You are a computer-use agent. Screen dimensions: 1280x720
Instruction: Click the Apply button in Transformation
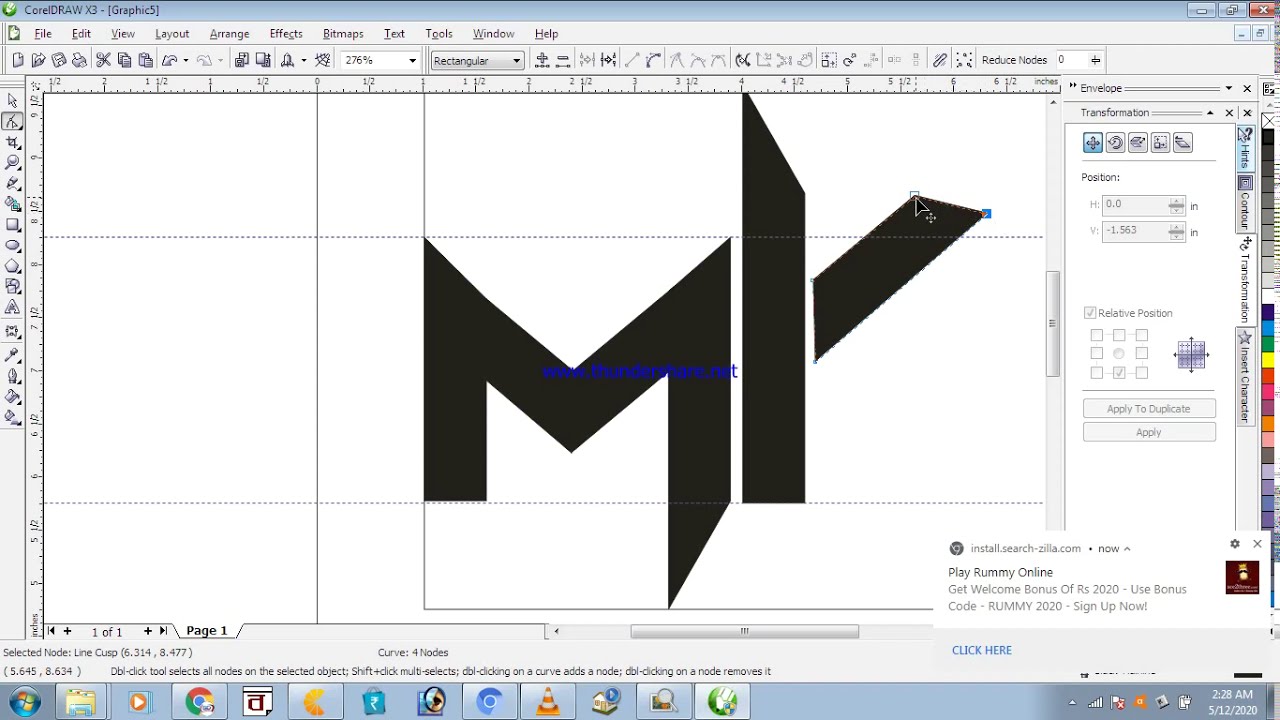click(1149, 432)
